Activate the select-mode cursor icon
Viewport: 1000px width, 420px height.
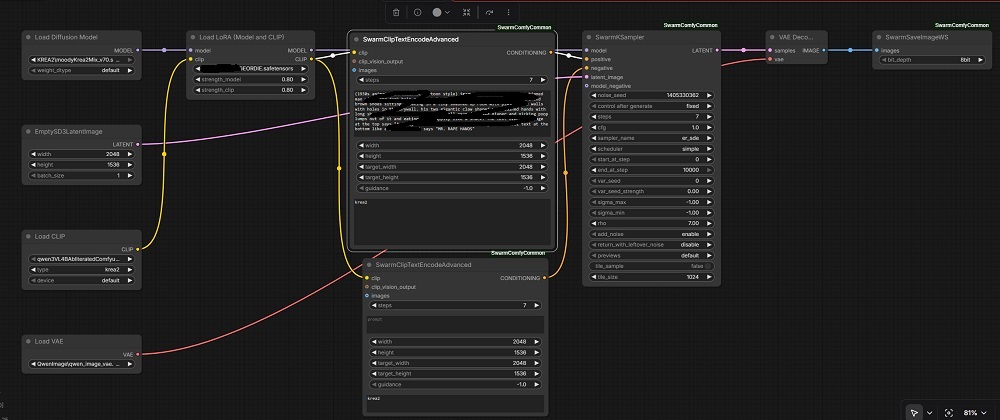[915, 413]
